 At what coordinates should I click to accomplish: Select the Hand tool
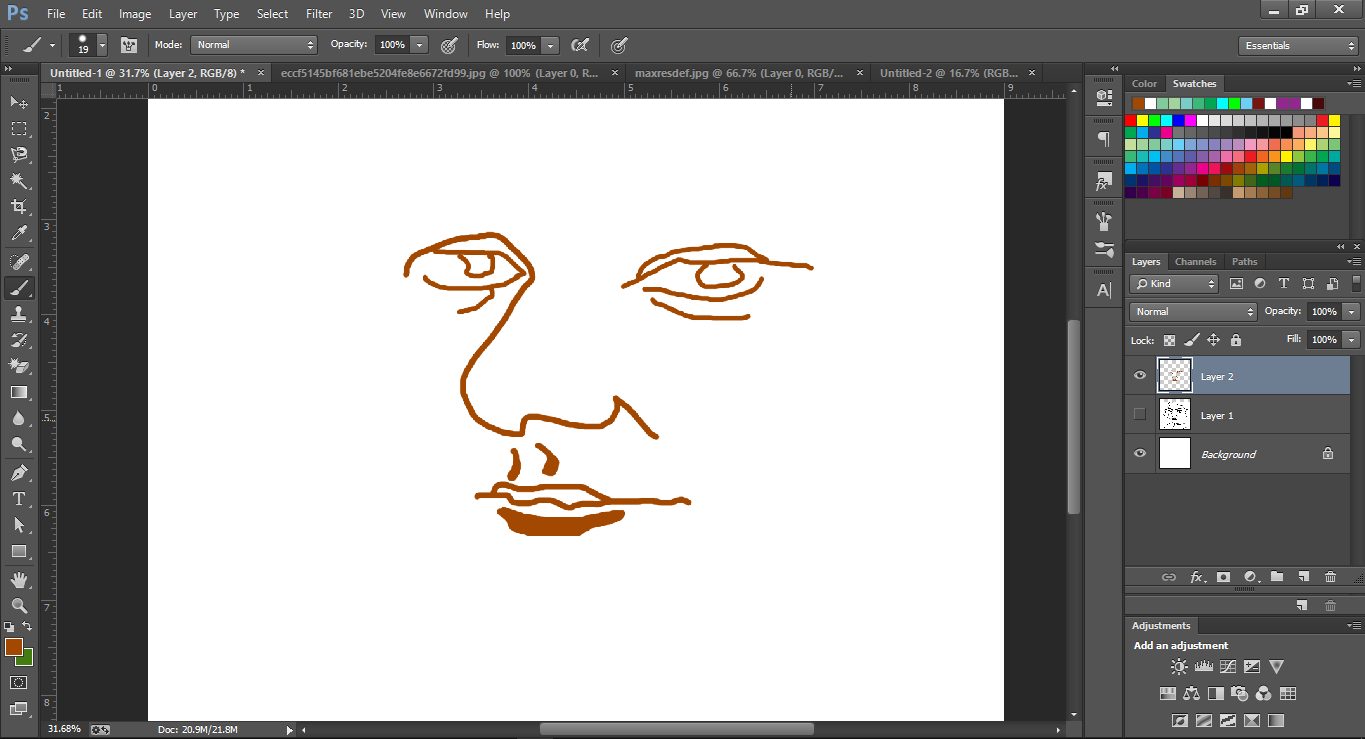point(19,580)
